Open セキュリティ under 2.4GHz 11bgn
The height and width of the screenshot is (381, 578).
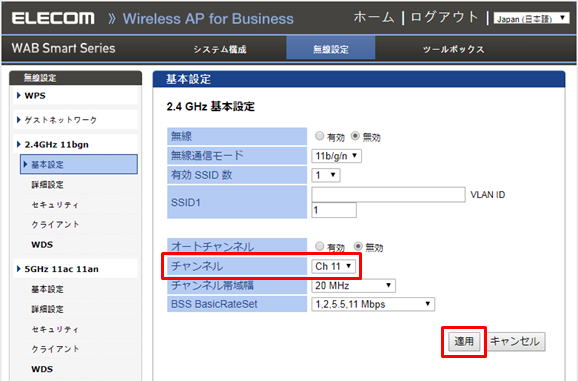[x=55, y=205]
